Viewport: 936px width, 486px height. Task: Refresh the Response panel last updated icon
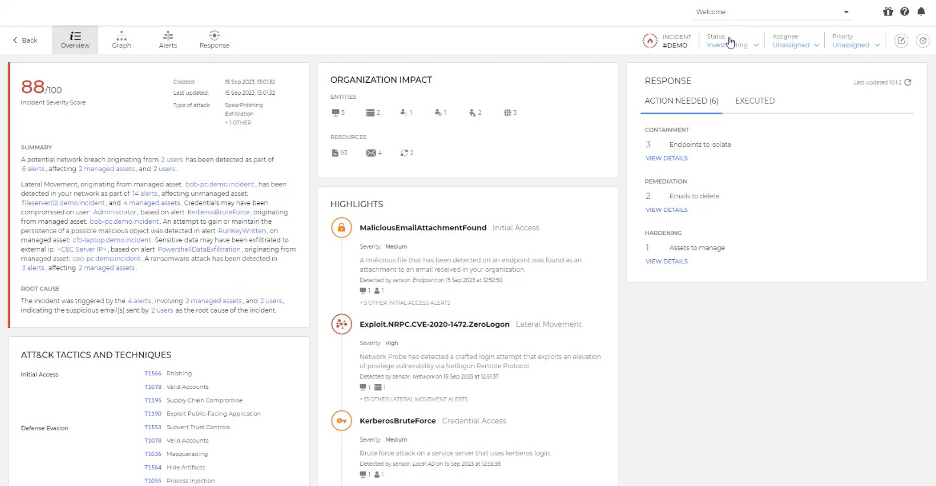click(907, 83)
